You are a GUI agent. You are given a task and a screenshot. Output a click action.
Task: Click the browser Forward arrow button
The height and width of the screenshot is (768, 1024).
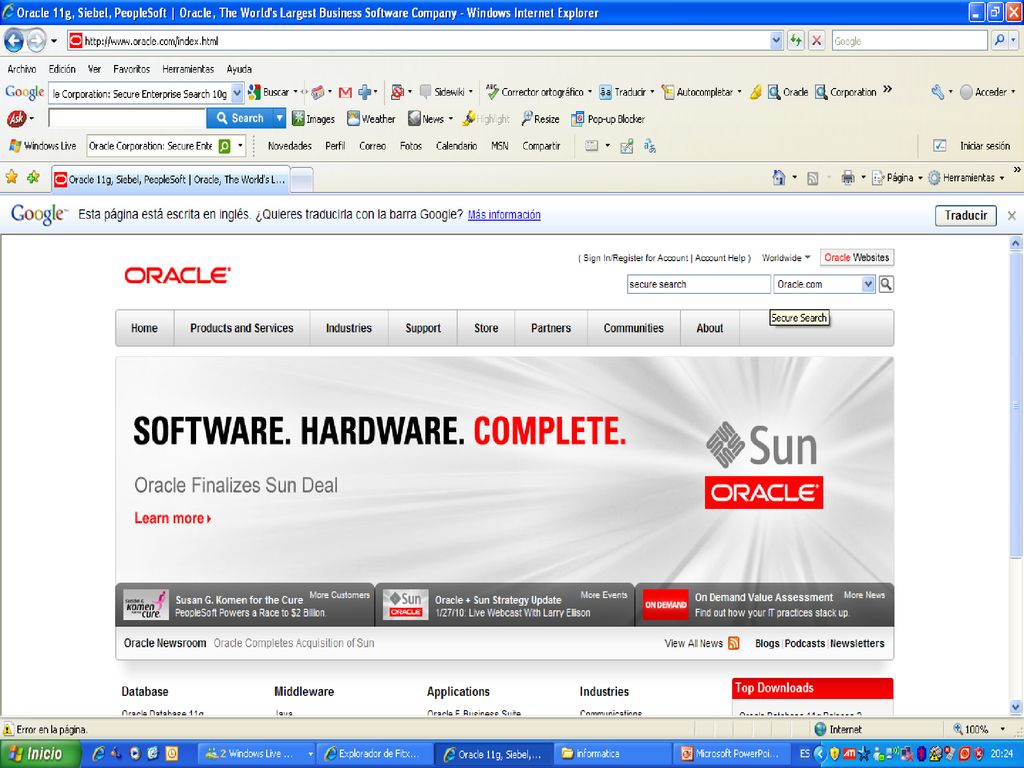click(x=37, y=41)
